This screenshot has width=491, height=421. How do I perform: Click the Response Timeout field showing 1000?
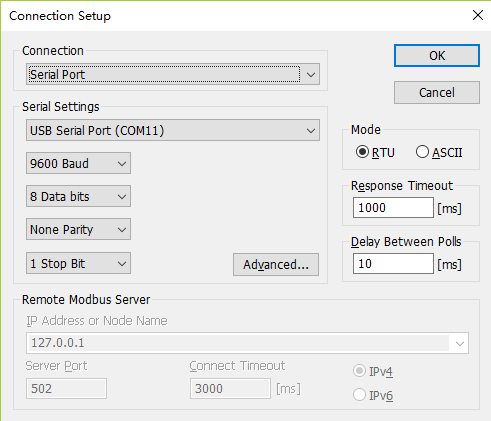[393, 208]
